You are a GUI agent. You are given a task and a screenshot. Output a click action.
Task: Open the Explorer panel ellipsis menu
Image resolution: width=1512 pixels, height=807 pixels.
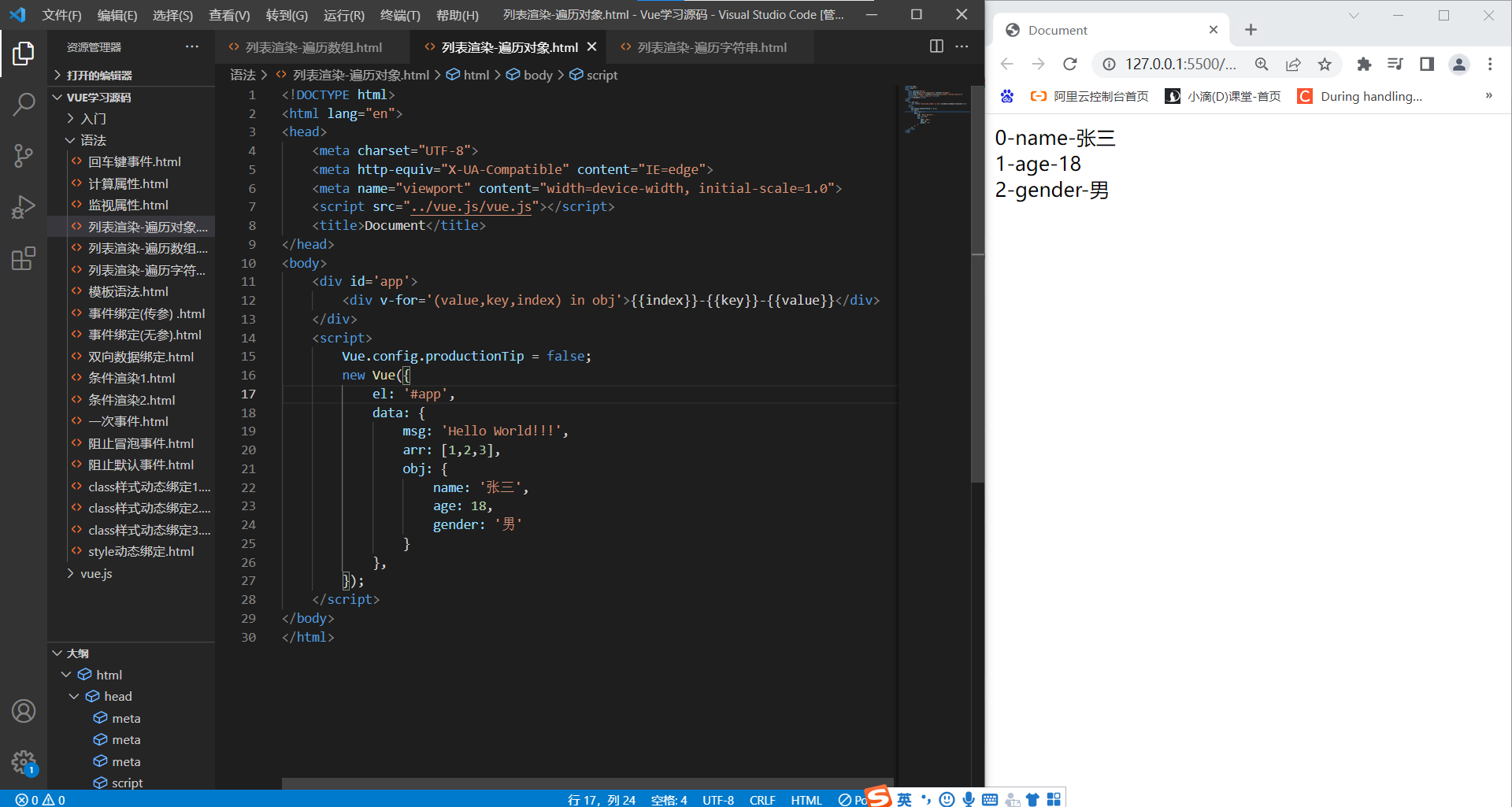(x=191, y=46)
